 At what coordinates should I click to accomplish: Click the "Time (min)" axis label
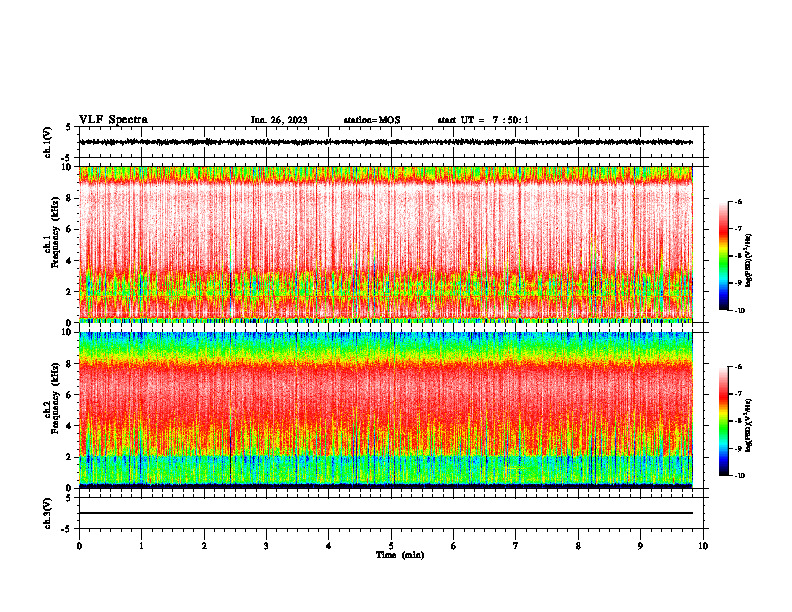click(400, 555)
